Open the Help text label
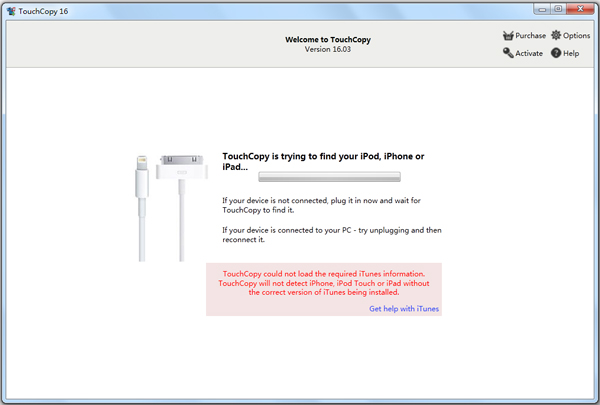Image resolution: width=600 pixels, height=405 pixels. tap(571, 53)
